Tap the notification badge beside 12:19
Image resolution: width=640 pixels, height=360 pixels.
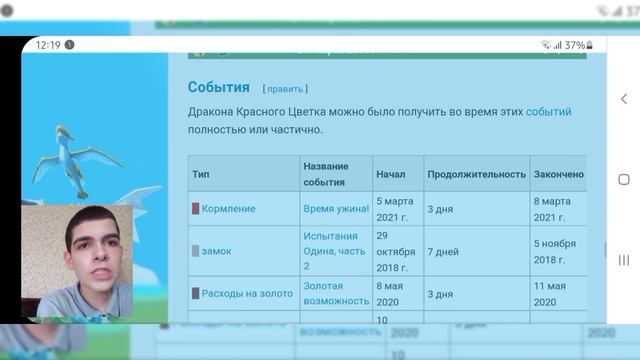[69, 44]
